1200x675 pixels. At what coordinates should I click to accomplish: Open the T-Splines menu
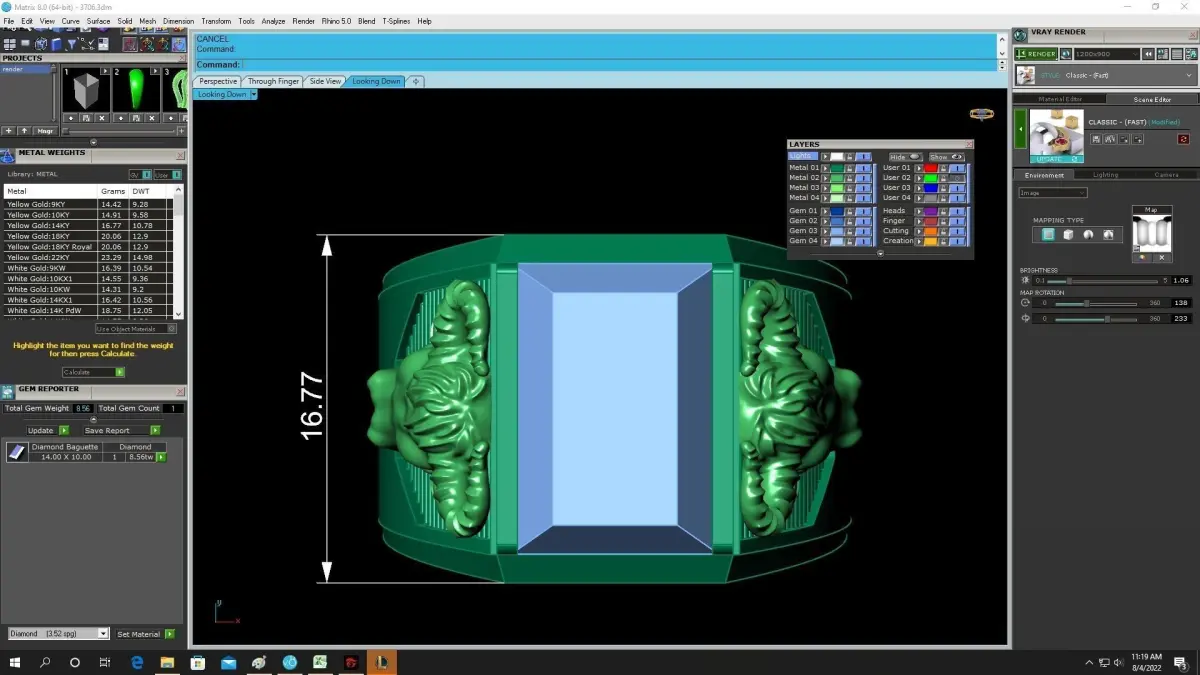point(396,21)
